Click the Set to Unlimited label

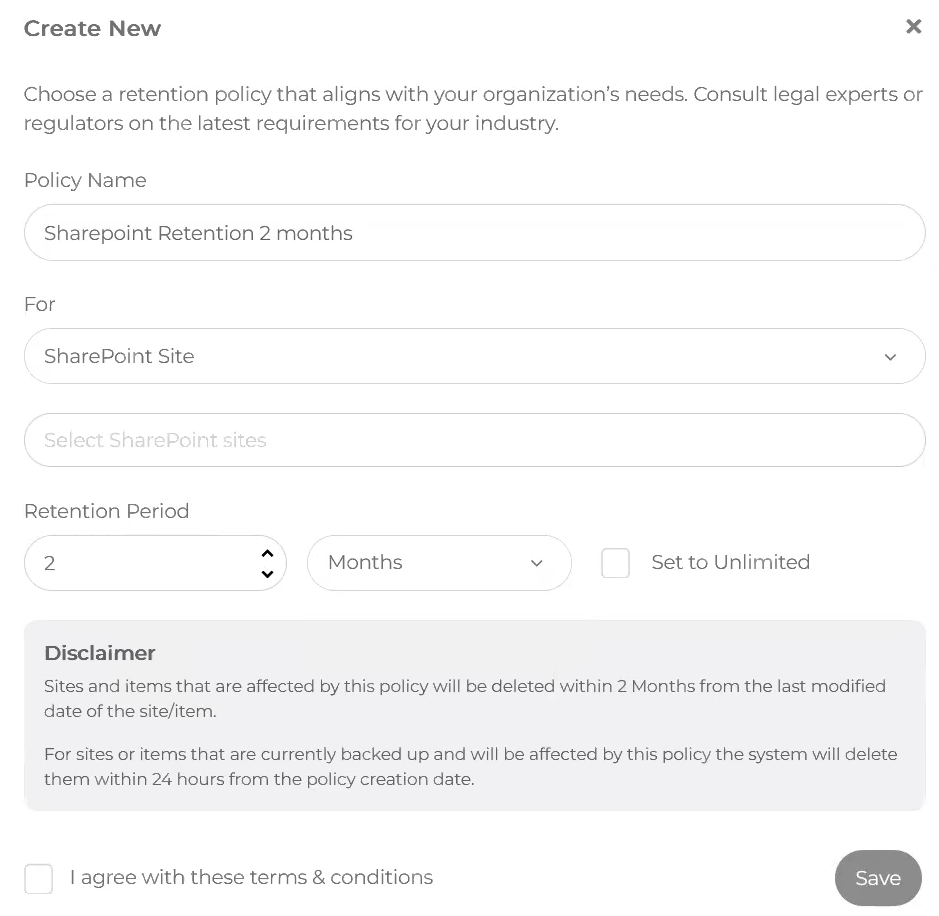730,563
